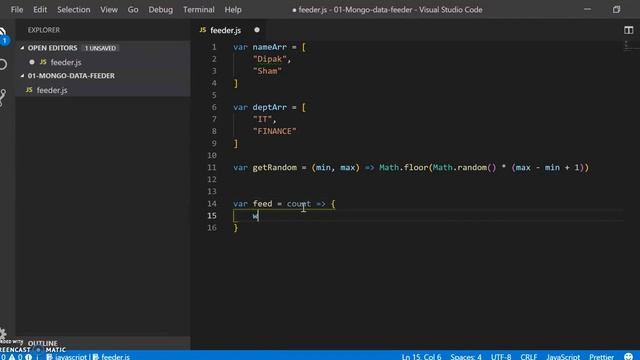Click "Sham" string on line 3
640x360 pixels.
267,71
